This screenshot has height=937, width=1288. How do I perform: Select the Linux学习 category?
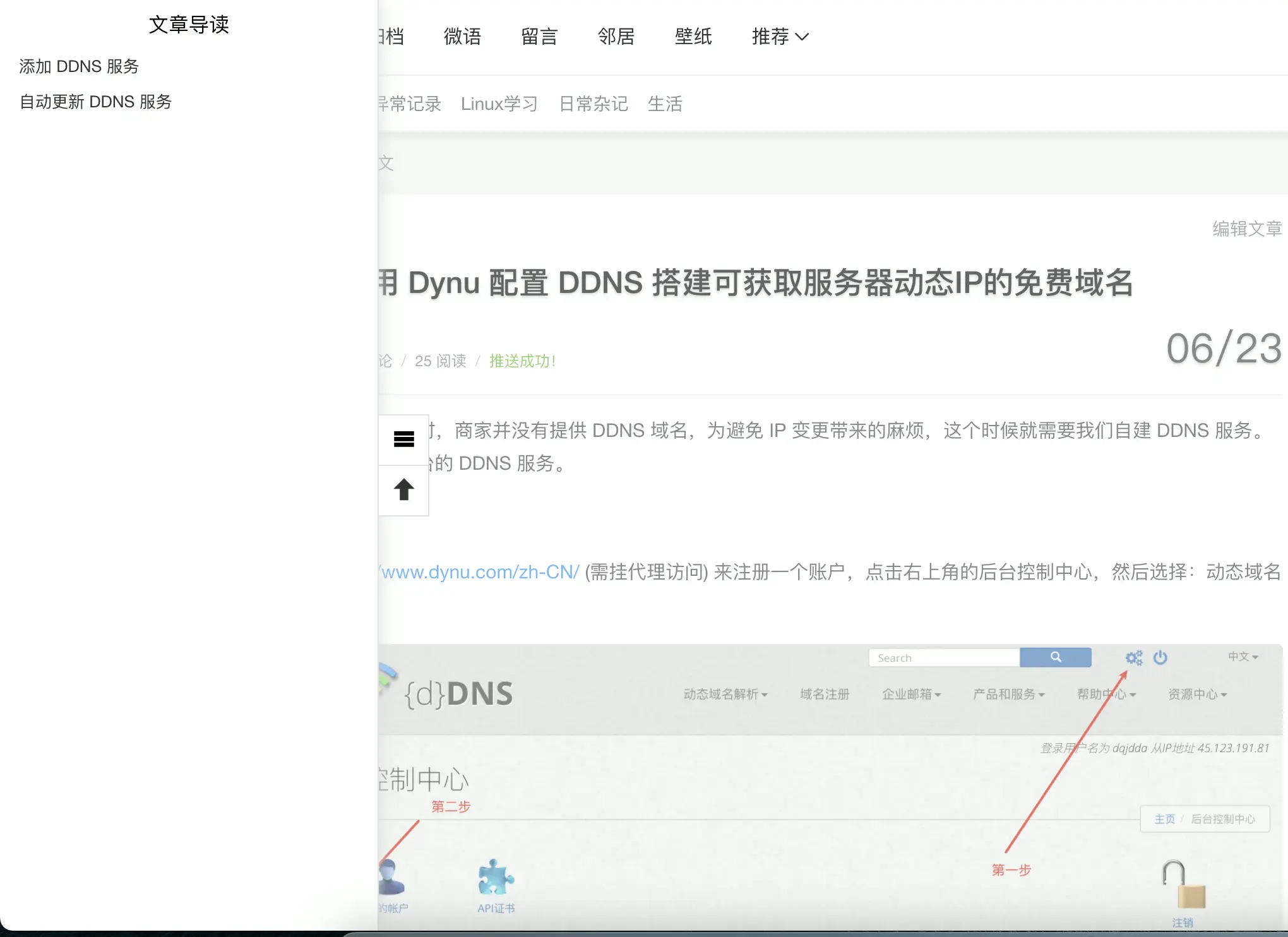tap(499, 104)
